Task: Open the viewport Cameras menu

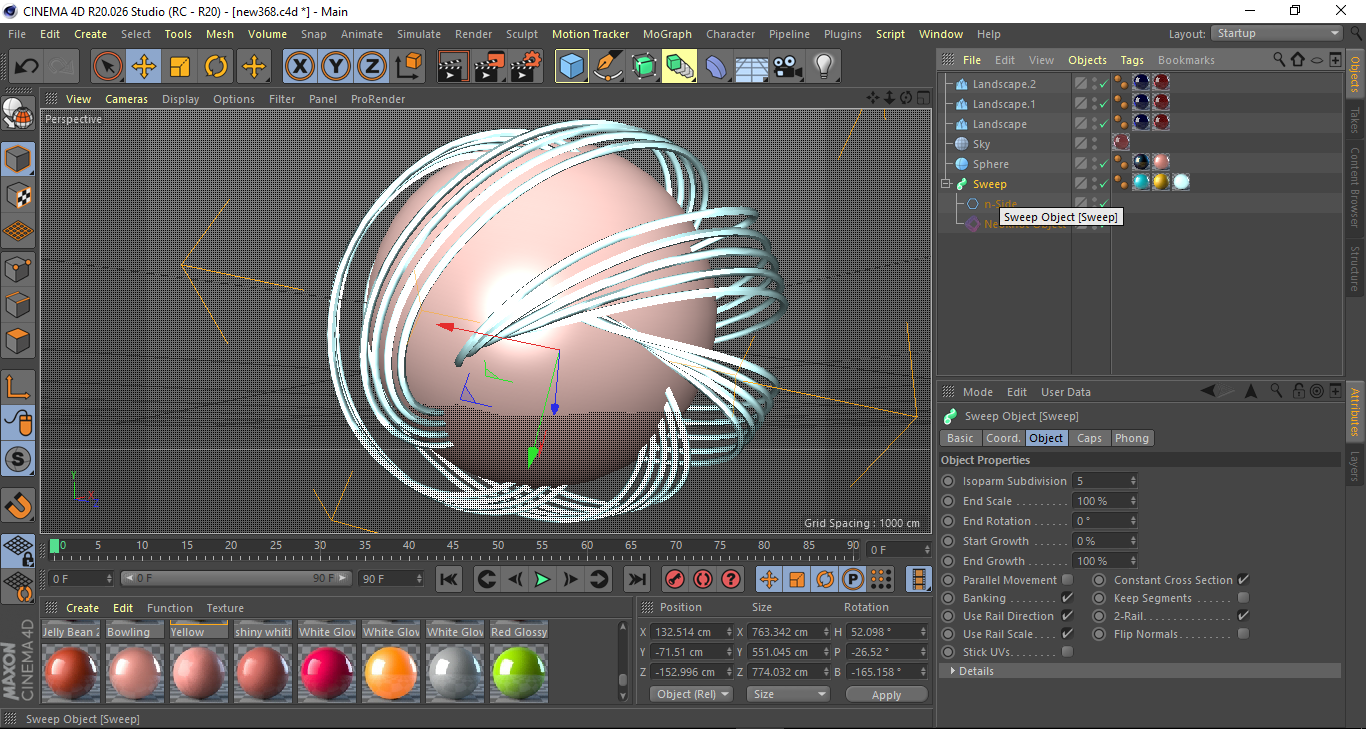Action: 126,99
